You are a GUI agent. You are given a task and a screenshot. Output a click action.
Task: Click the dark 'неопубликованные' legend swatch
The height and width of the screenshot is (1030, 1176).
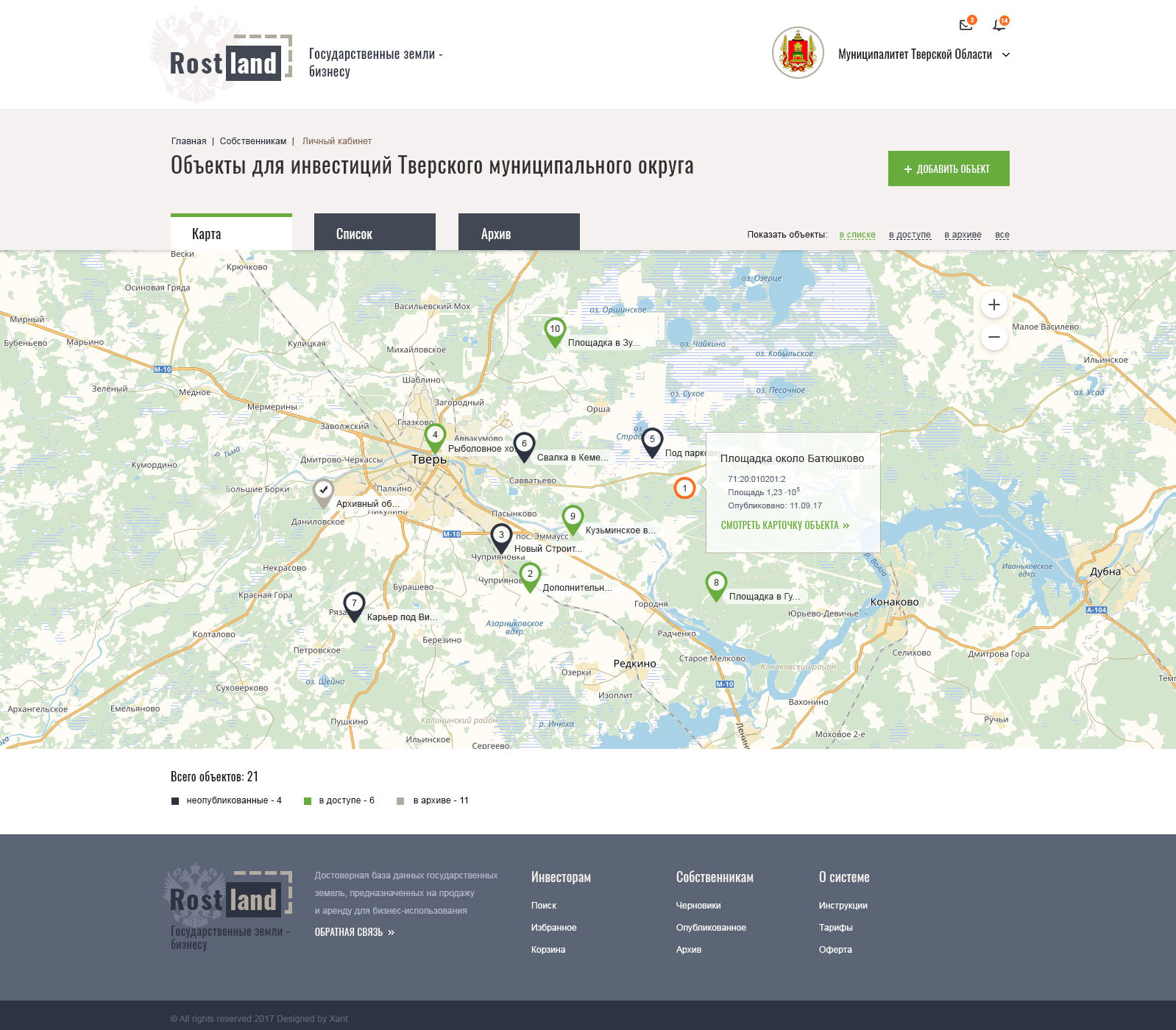(x=175, y=801)
